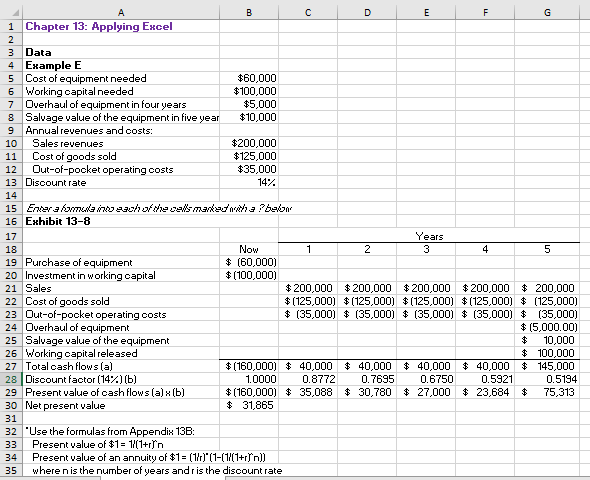Select column E header
The width and height of the screenshot is (590, 480).
(x=426, y=13)
